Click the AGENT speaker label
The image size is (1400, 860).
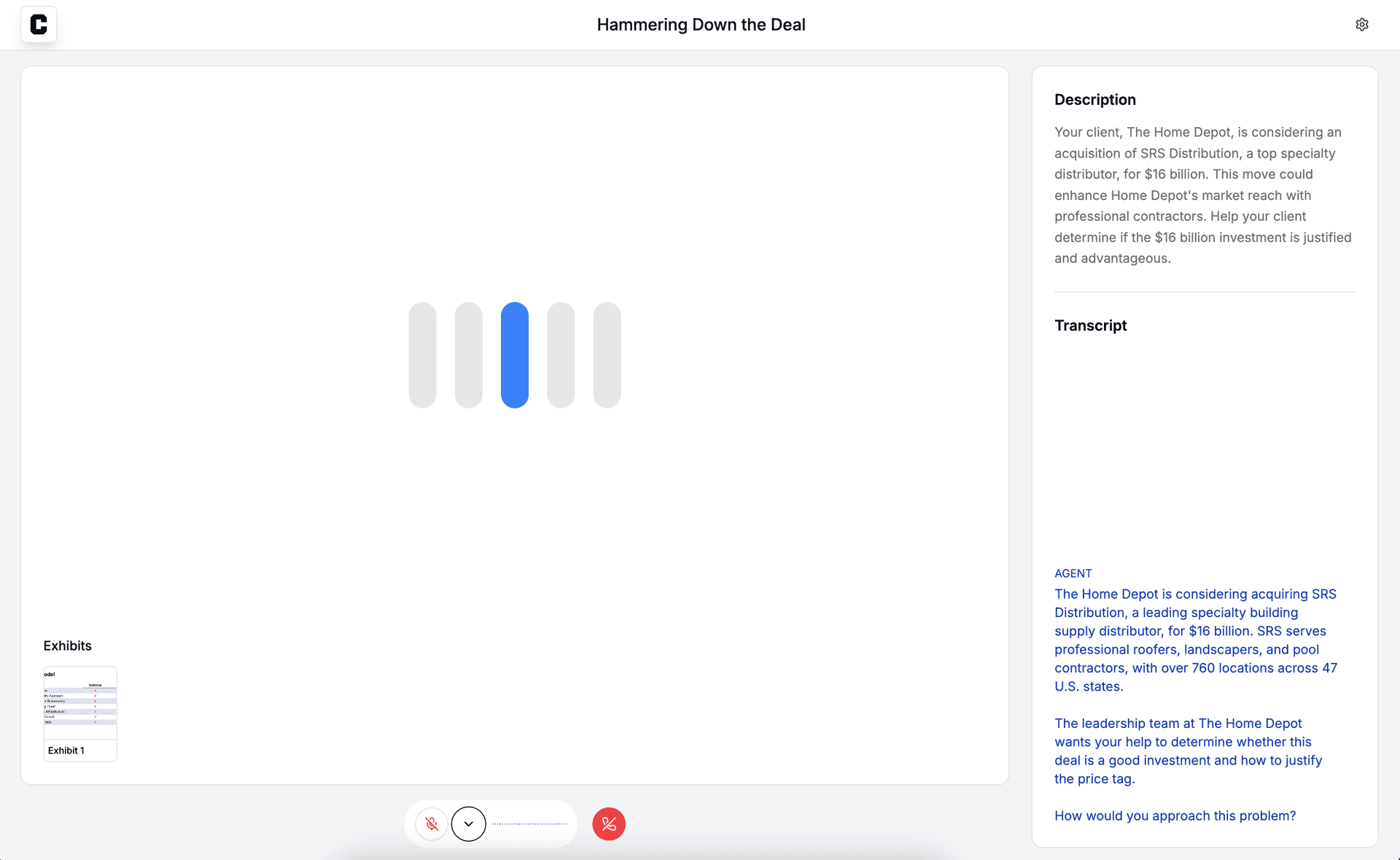click(1073, 573)
